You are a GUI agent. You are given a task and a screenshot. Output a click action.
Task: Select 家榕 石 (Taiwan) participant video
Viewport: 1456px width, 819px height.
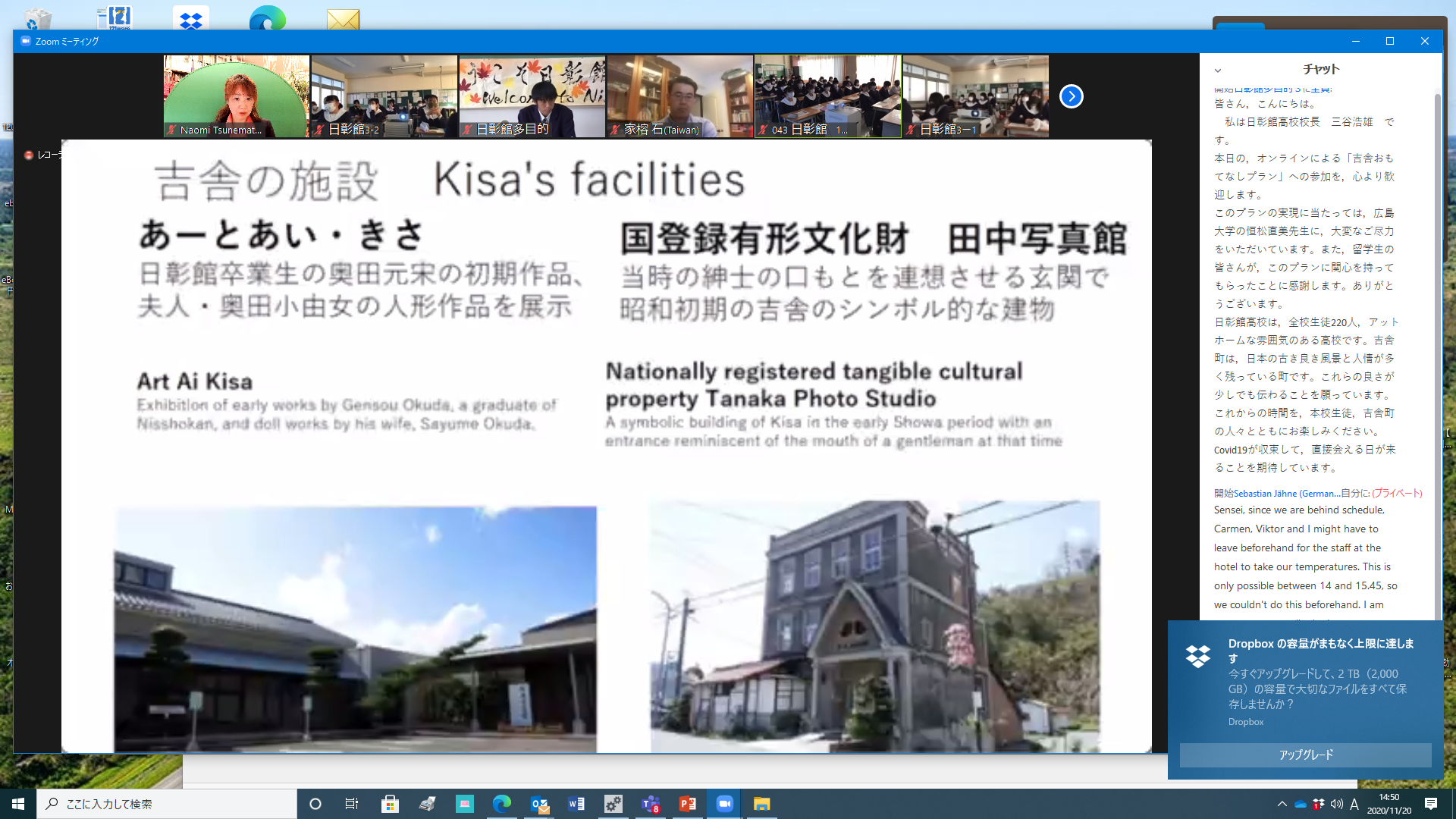pos(679,96)
